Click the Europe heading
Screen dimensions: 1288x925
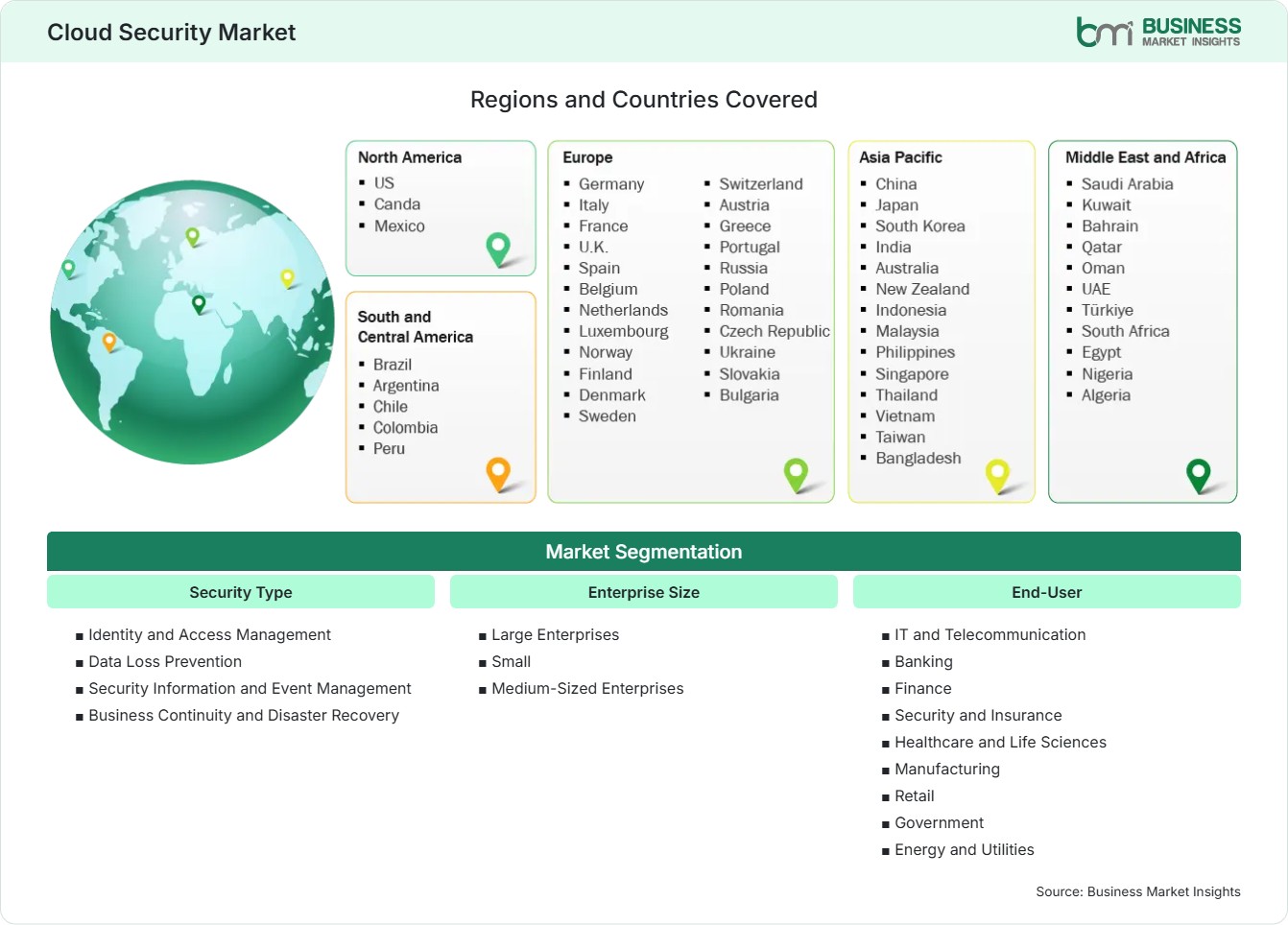click(587, 157)
